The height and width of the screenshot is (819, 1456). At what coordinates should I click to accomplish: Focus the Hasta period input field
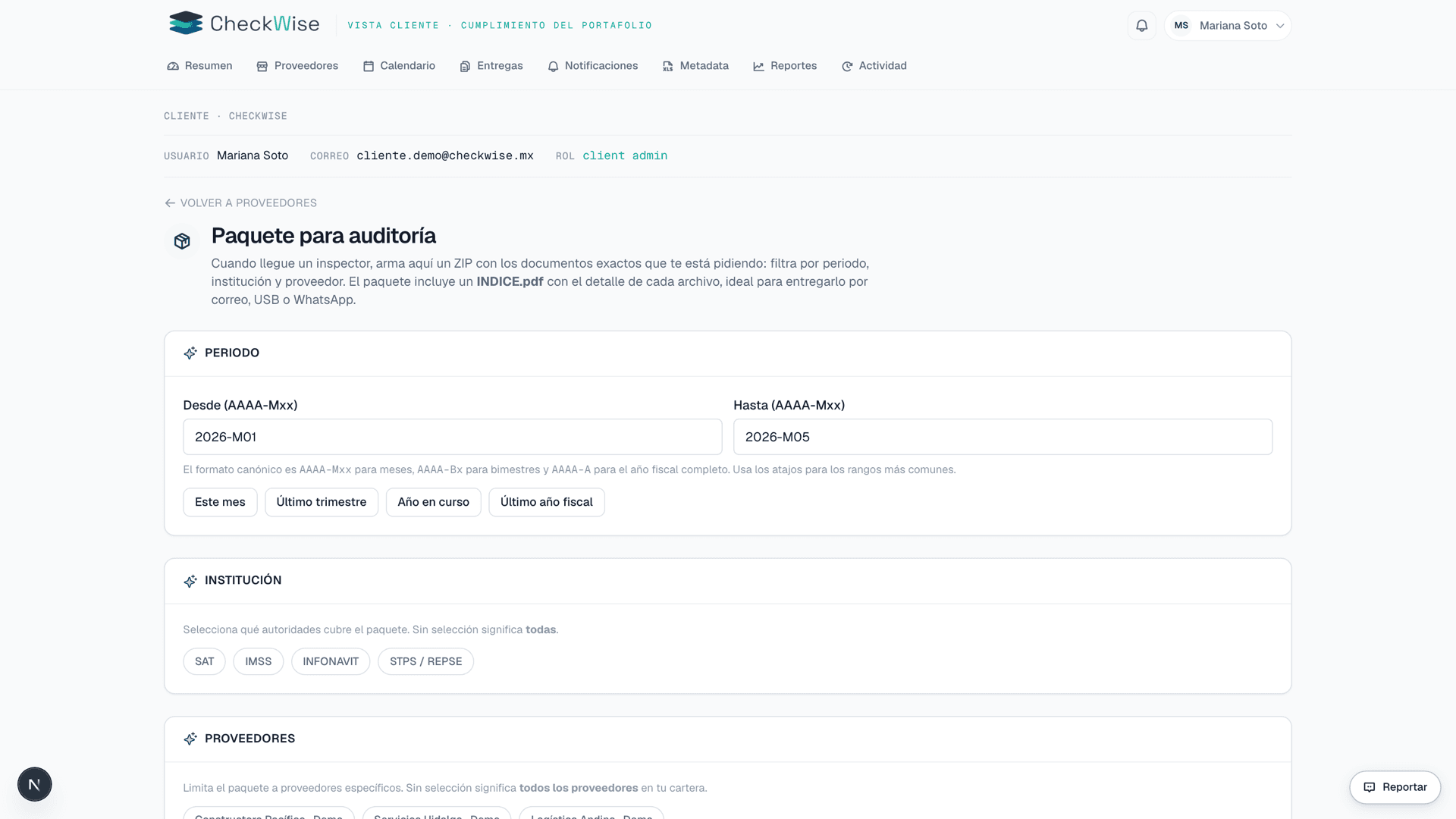coord(1003,437)
